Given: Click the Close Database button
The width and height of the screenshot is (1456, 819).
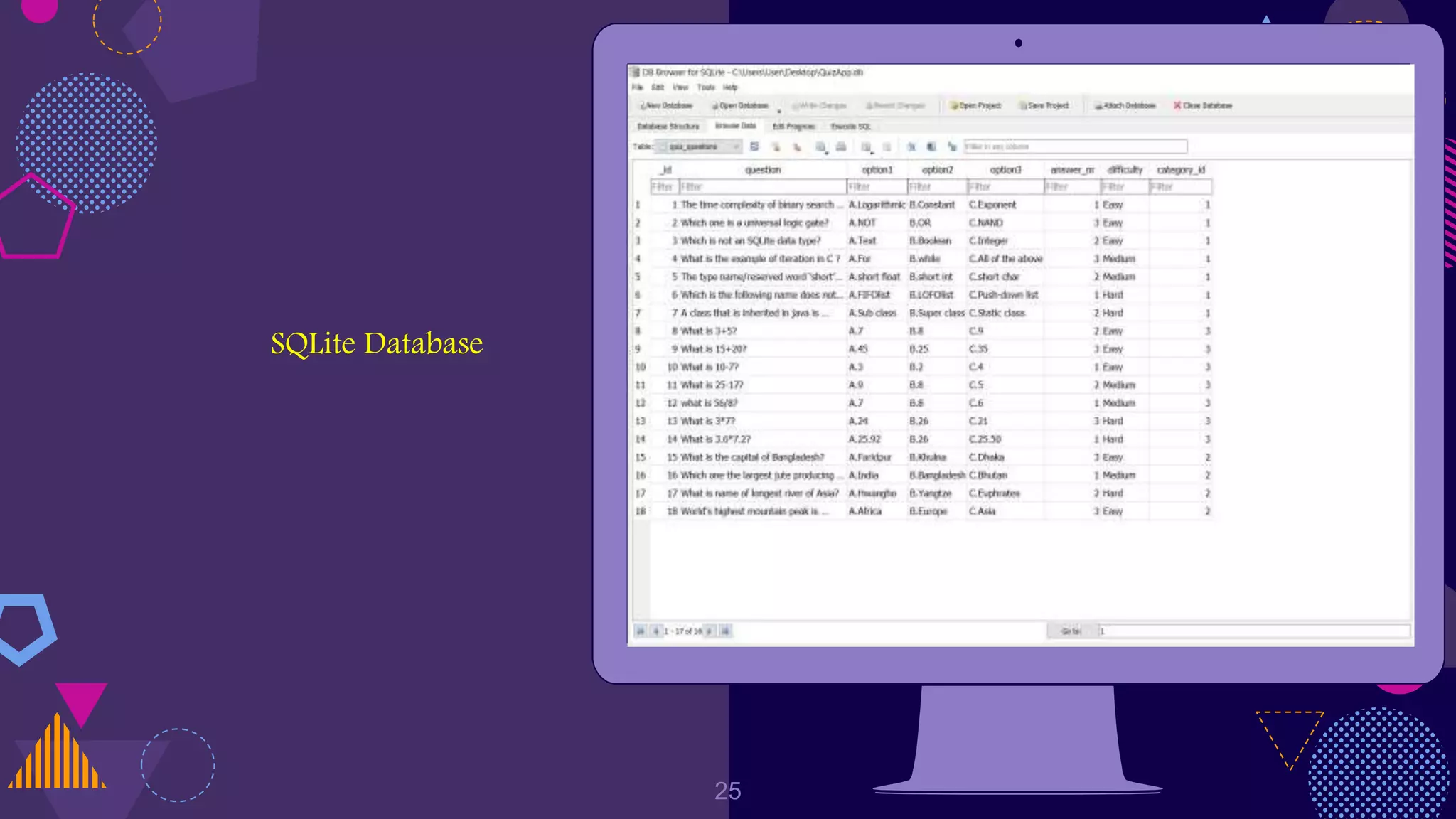Looking at the screenshot, I should [1203, 105].
